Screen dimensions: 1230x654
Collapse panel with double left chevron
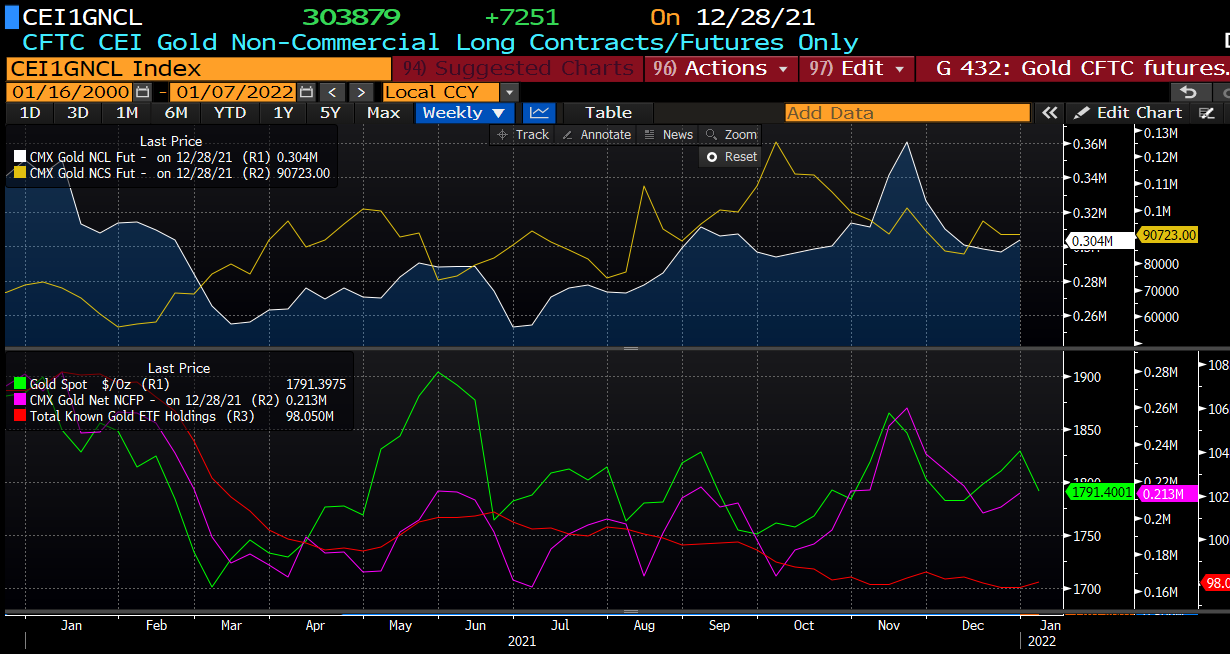click(x=1049, y=113)
